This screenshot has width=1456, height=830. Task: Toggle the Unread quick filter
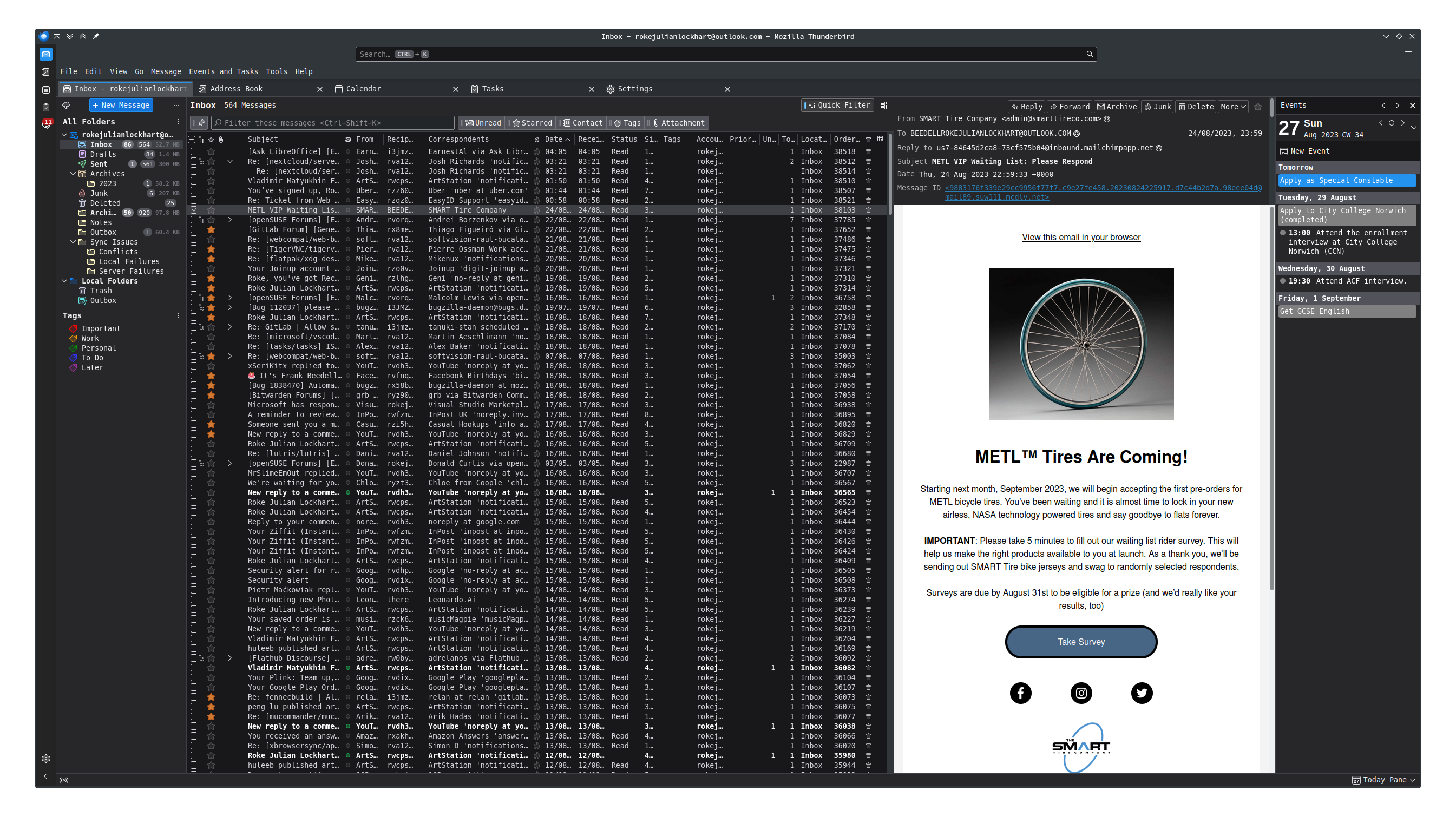(483, 123)
